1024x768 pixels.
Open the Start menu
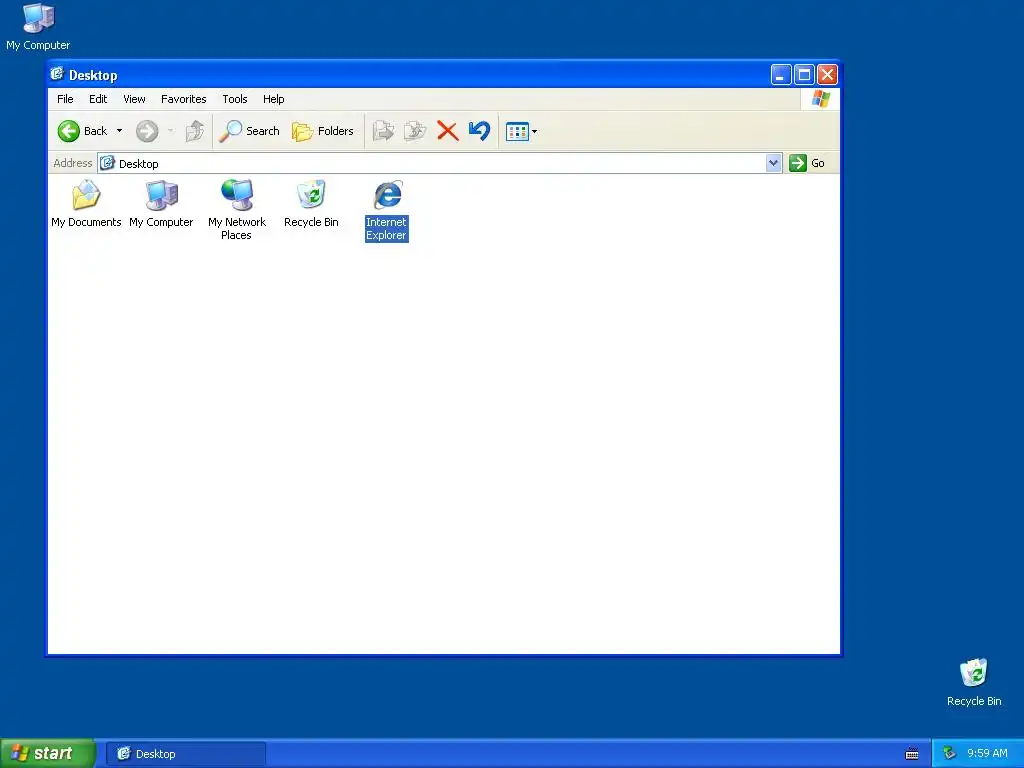tap(47, 754)
